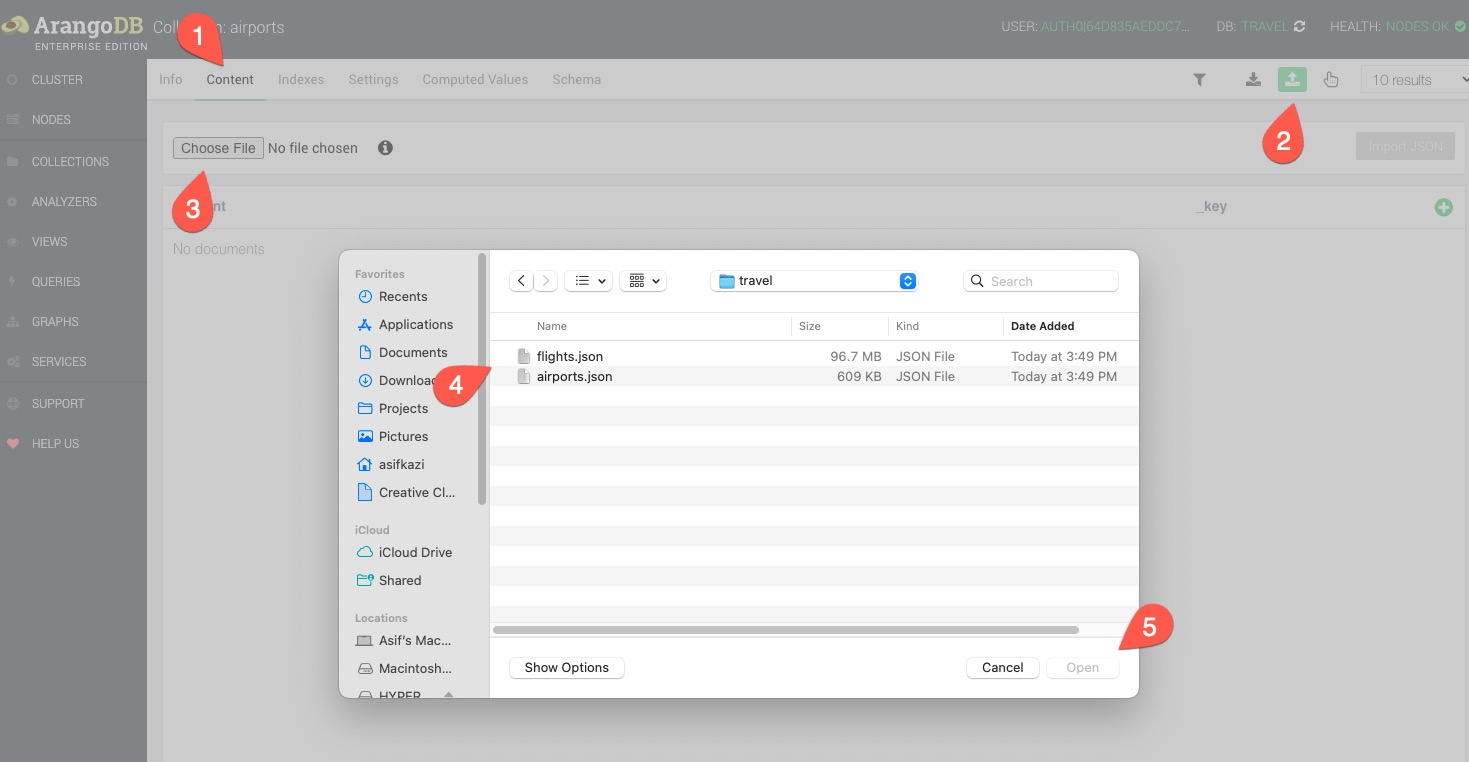Screen dimensions: 1469x762
Task: Switch to the Info tab
Action: pos(171,79)
